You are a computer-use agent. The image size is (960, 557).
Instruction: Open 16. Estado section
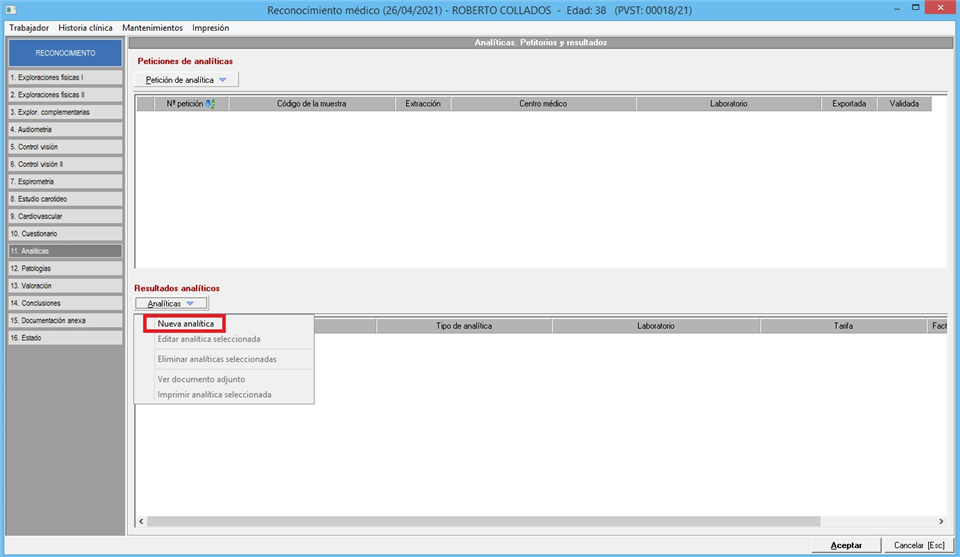coord(65,338)
